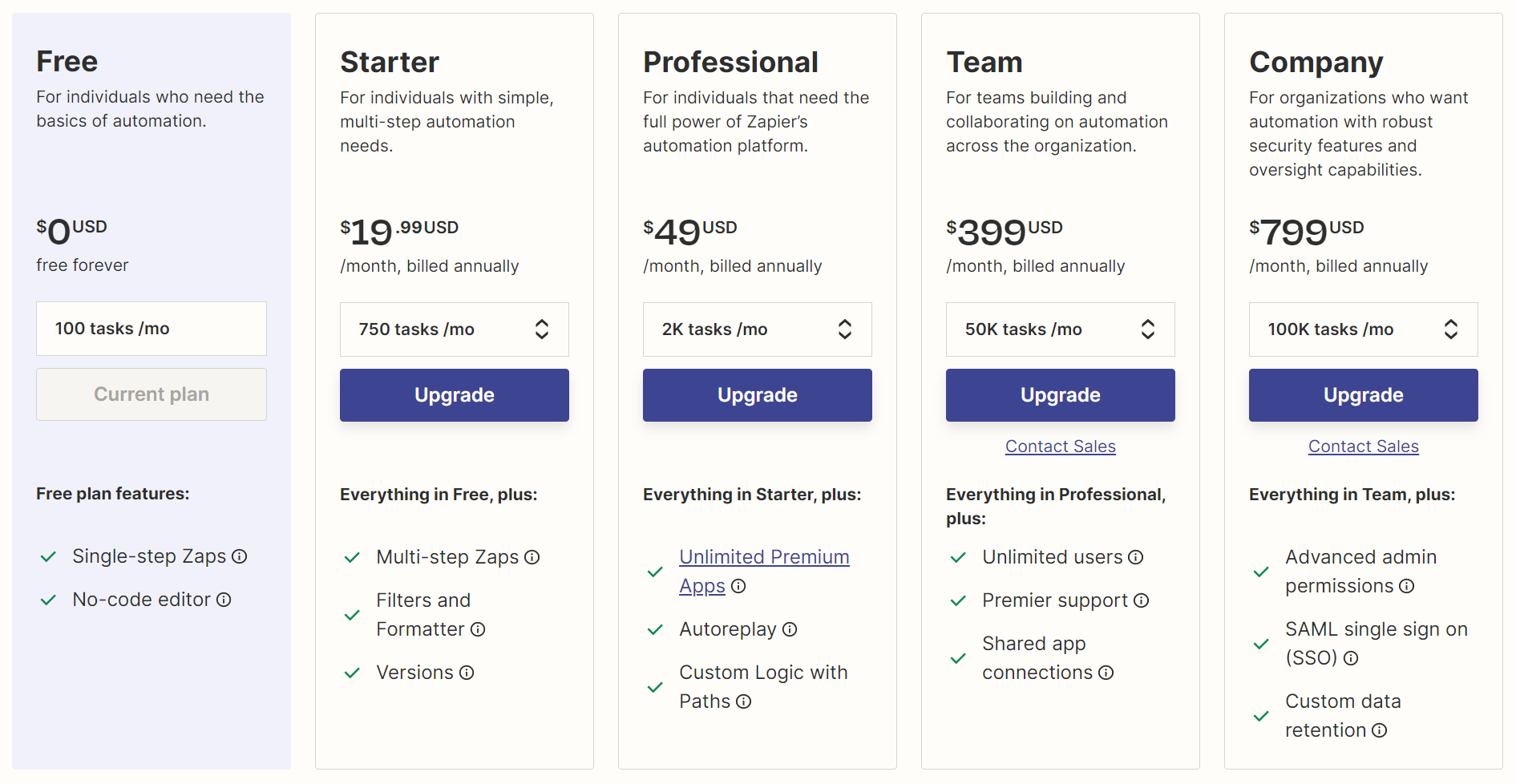Show info tooltip icon for Versions
Image resolution: width=1516 pixels, height=784 pixels.
467,673
